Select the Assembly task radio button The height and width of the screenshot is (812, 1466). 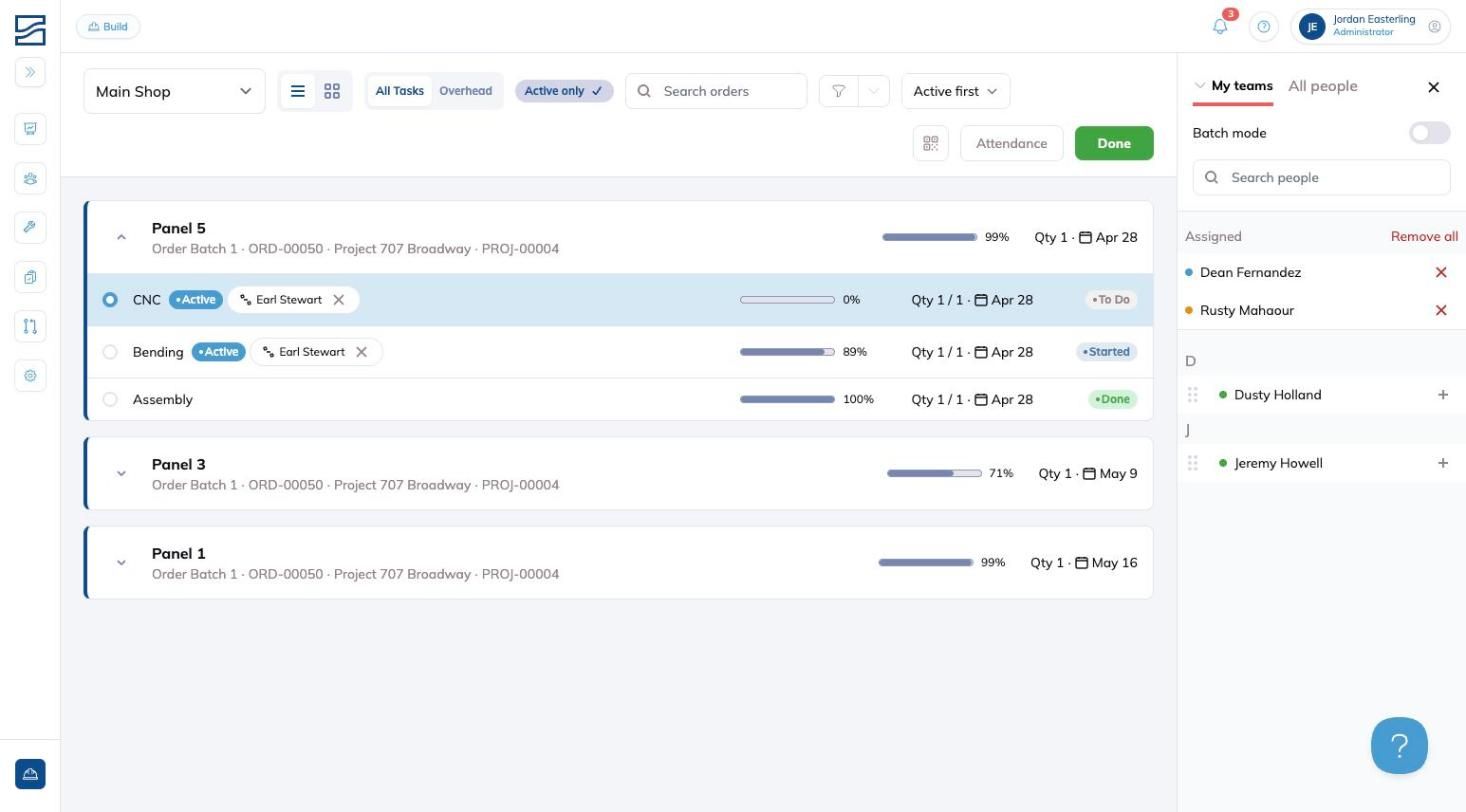pos(110,399)
